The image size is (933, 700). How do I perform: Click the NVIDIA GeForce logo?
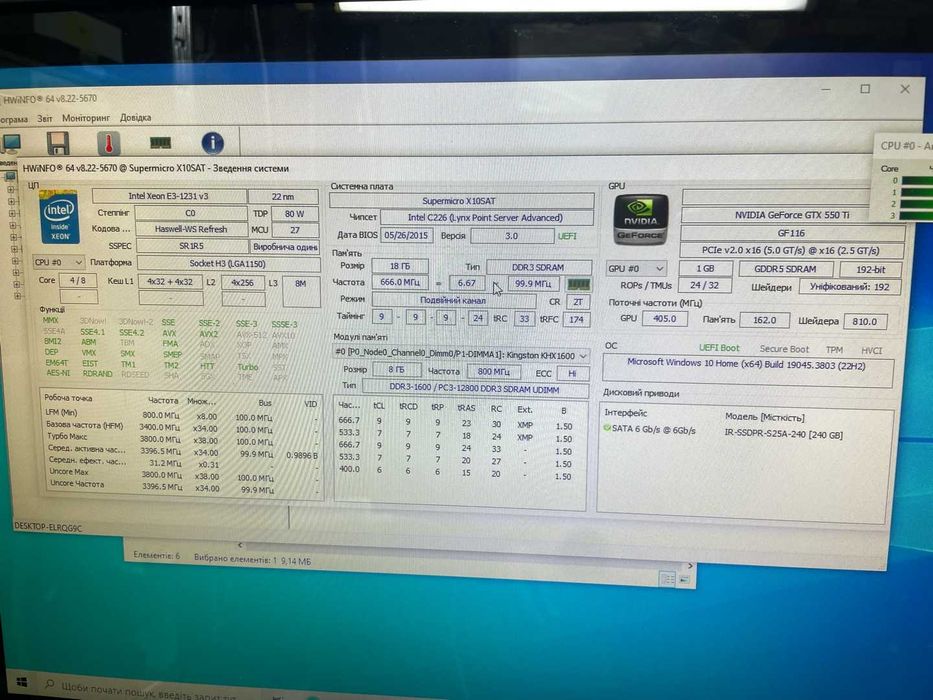pyautogui.click(x=641, y=220)
